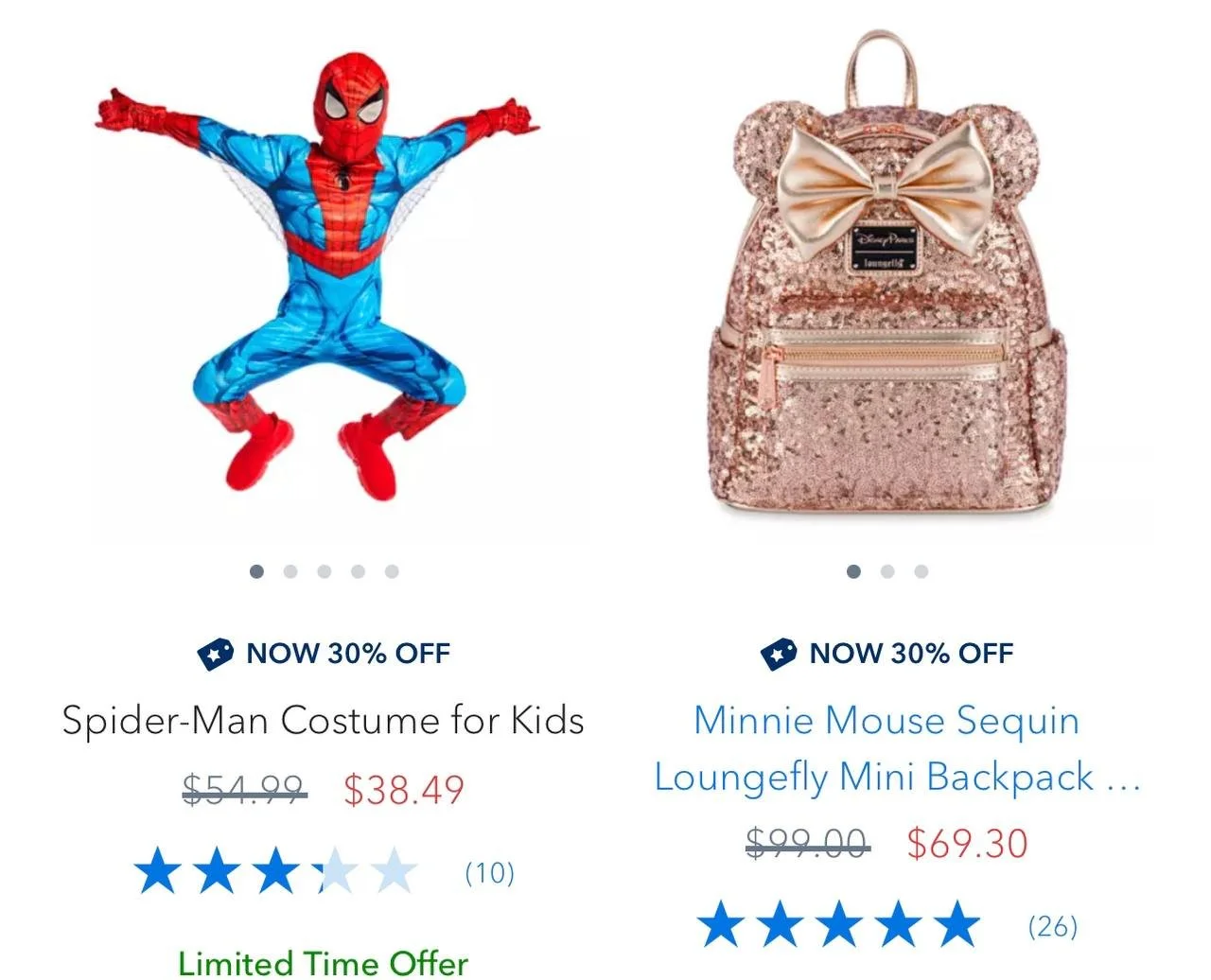Image resolution: width=1211 pixels, height=980 pixels.
Task: Click the fifth star of Spider-Man costume rating
Action: pos(394,871)
